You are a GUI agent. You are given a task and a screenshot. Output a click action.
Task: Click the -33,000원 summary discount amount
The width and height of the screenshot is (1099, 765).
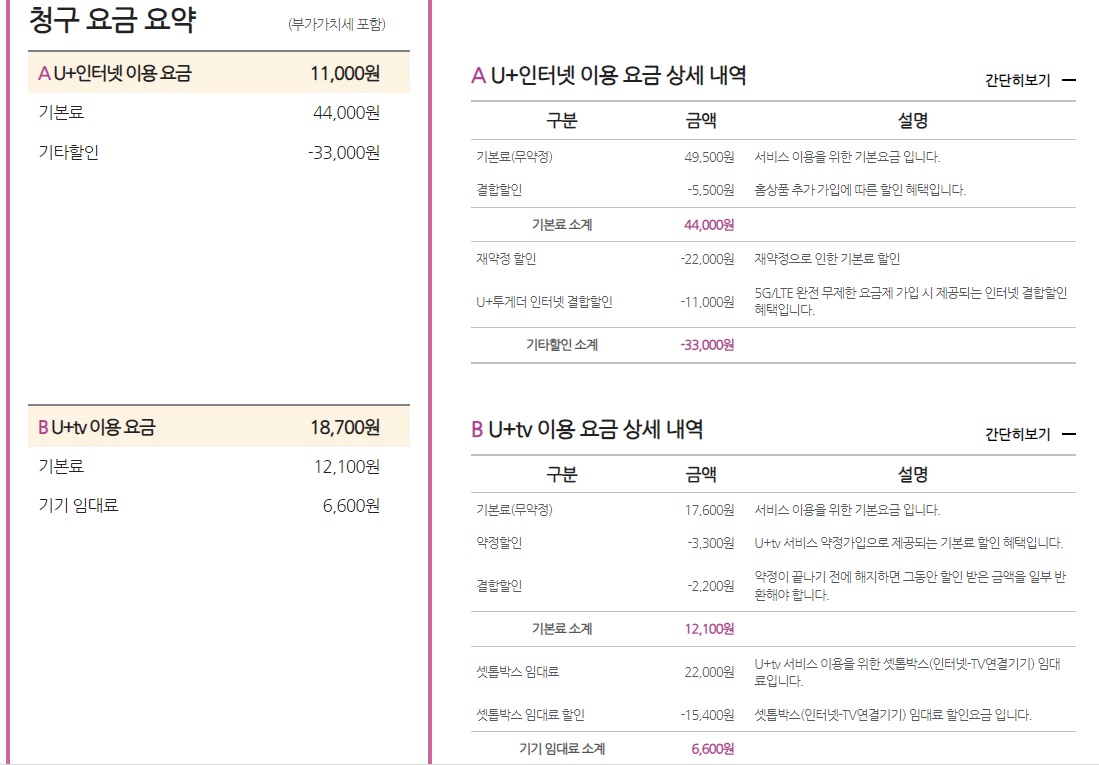pyautogui.click(x=343, y=153)
